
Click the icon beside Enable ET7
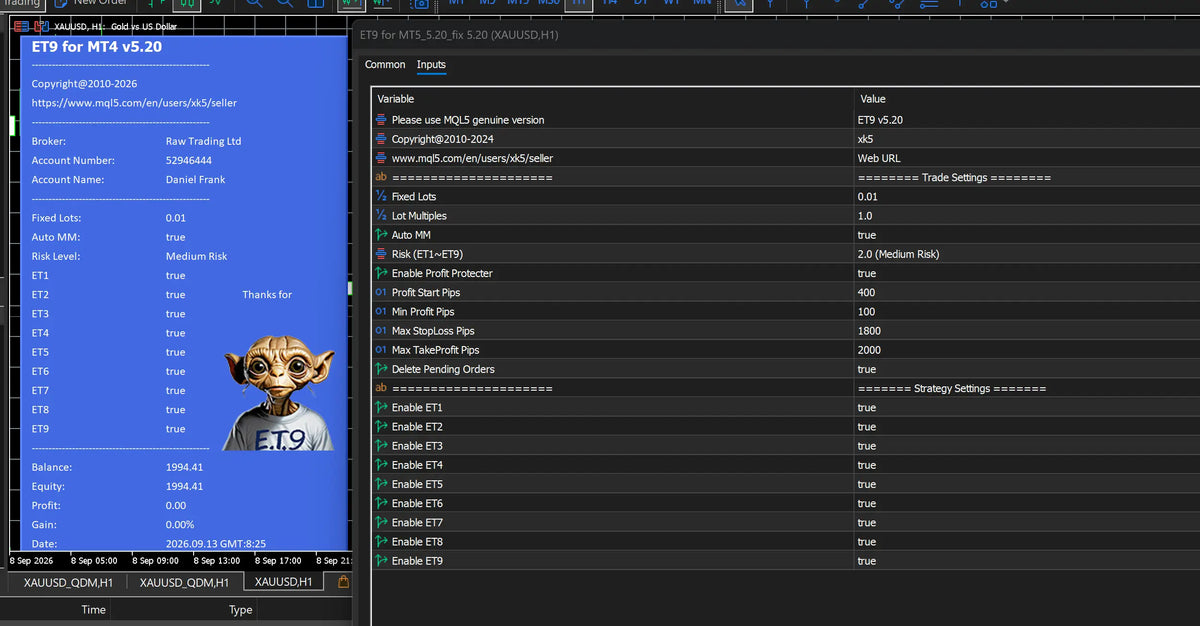(381, 522)
